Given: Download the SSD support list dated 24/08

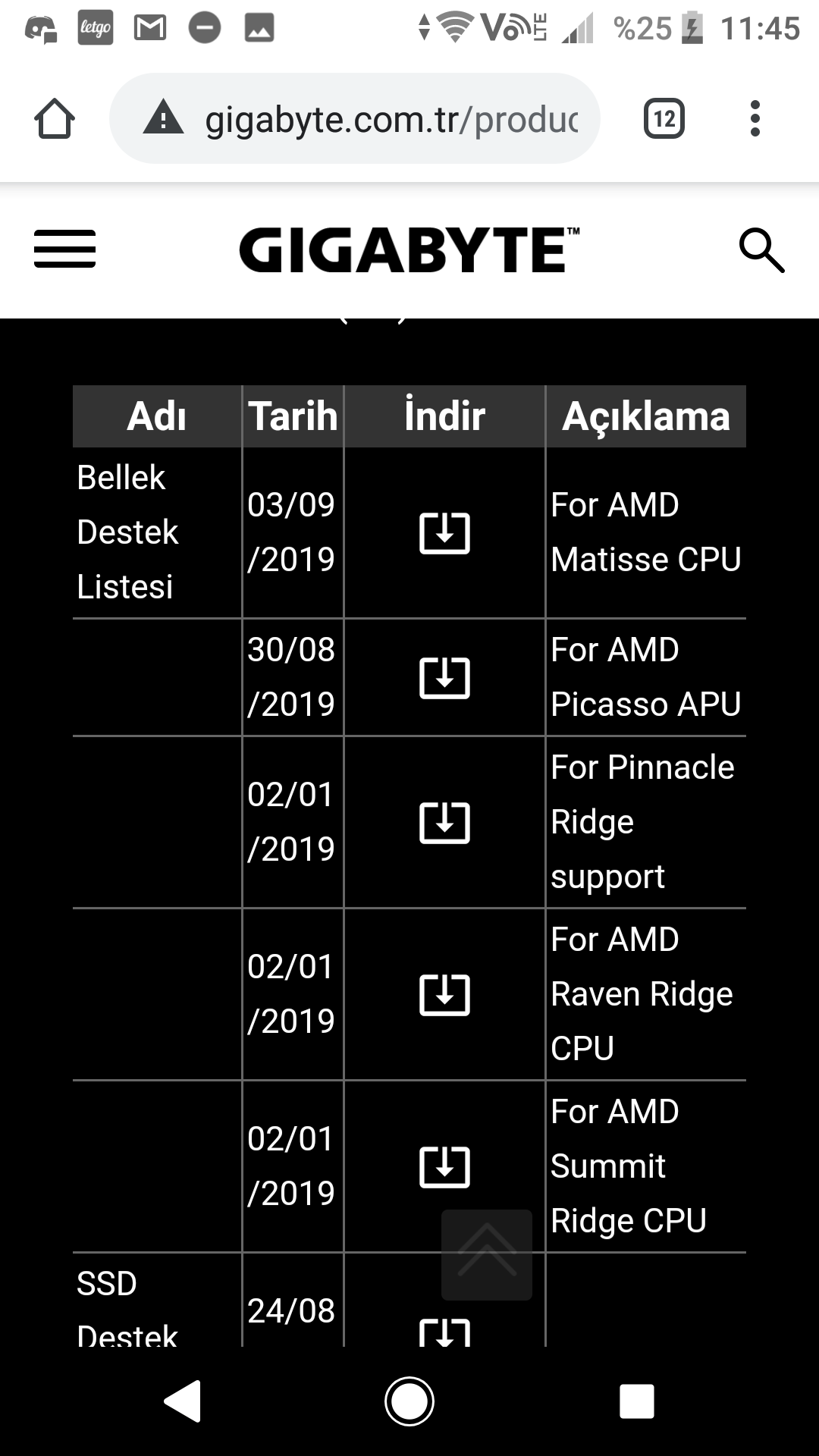Looking at the screenshot, I should pos(444,1332).
